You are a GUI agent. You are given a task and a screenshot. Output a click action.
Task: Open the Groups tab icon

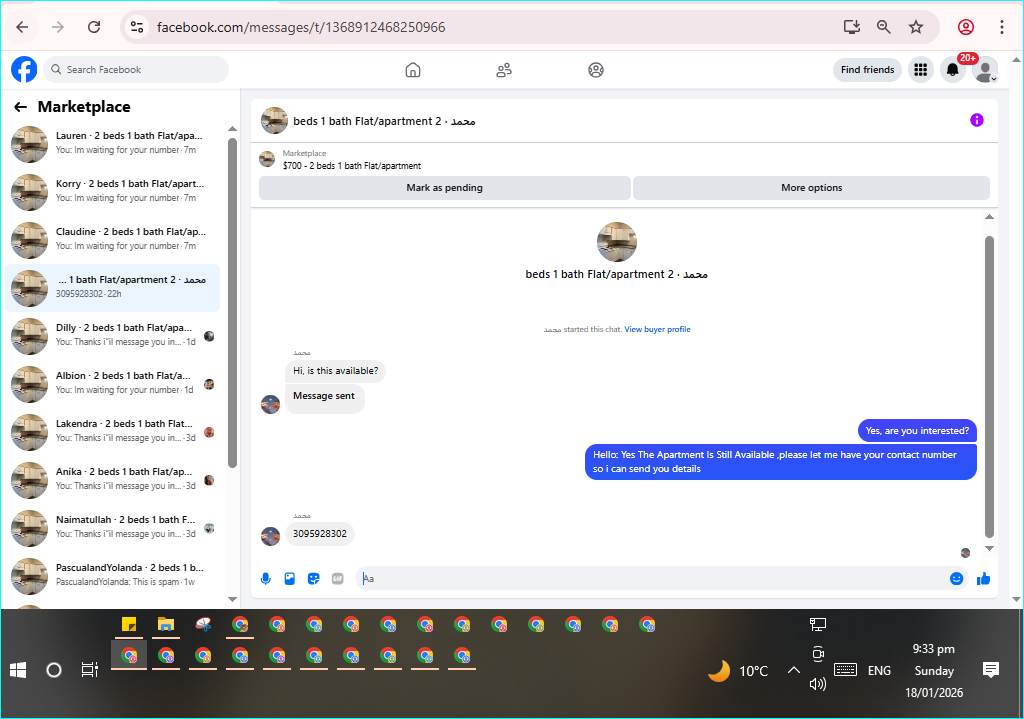click(596, 70)
